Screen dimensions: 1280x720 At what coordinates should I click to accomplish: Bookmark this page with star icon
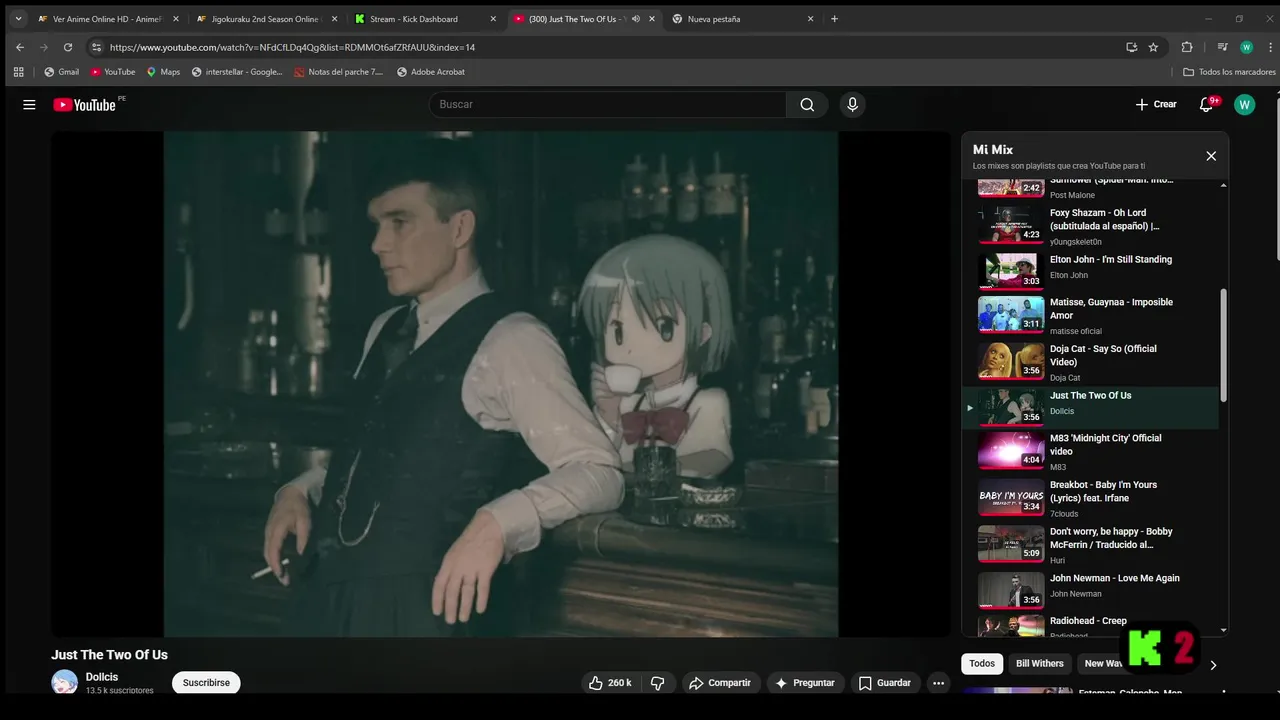coord(1153,47)
